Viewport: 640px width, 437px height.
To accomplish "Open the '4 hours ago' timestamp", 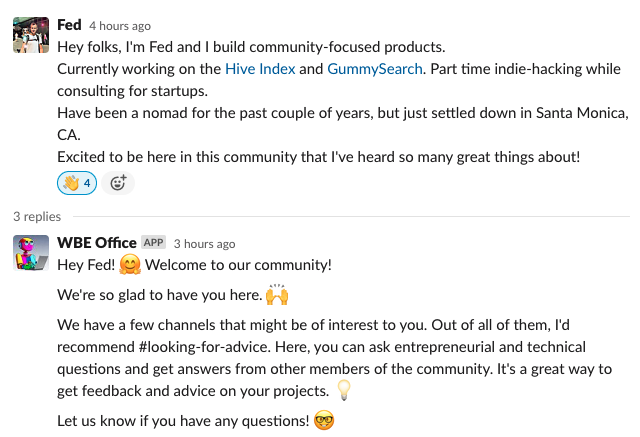I will point(120,26).
